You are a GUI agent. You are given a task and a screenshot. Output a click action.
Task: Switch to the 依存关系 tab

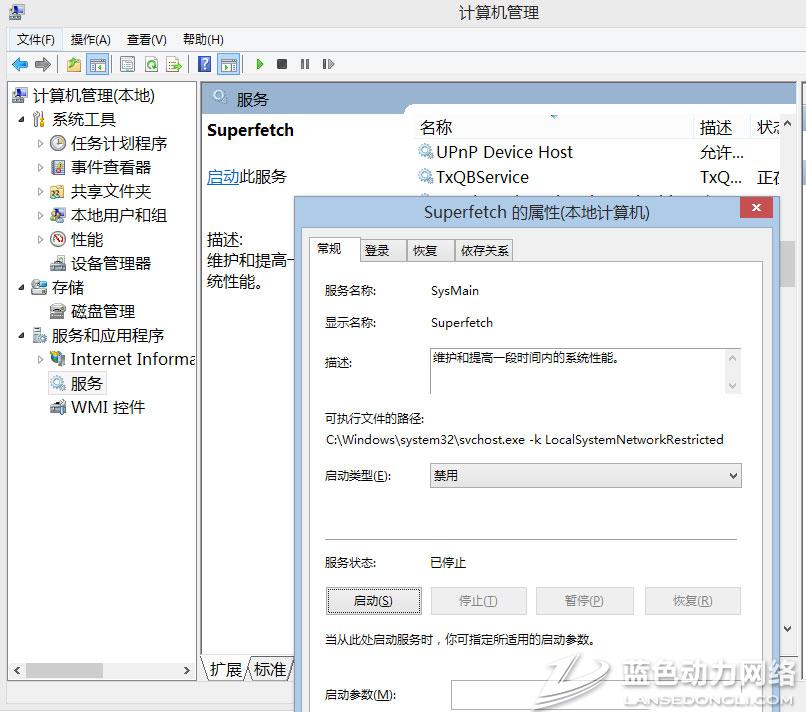(485, 250)
